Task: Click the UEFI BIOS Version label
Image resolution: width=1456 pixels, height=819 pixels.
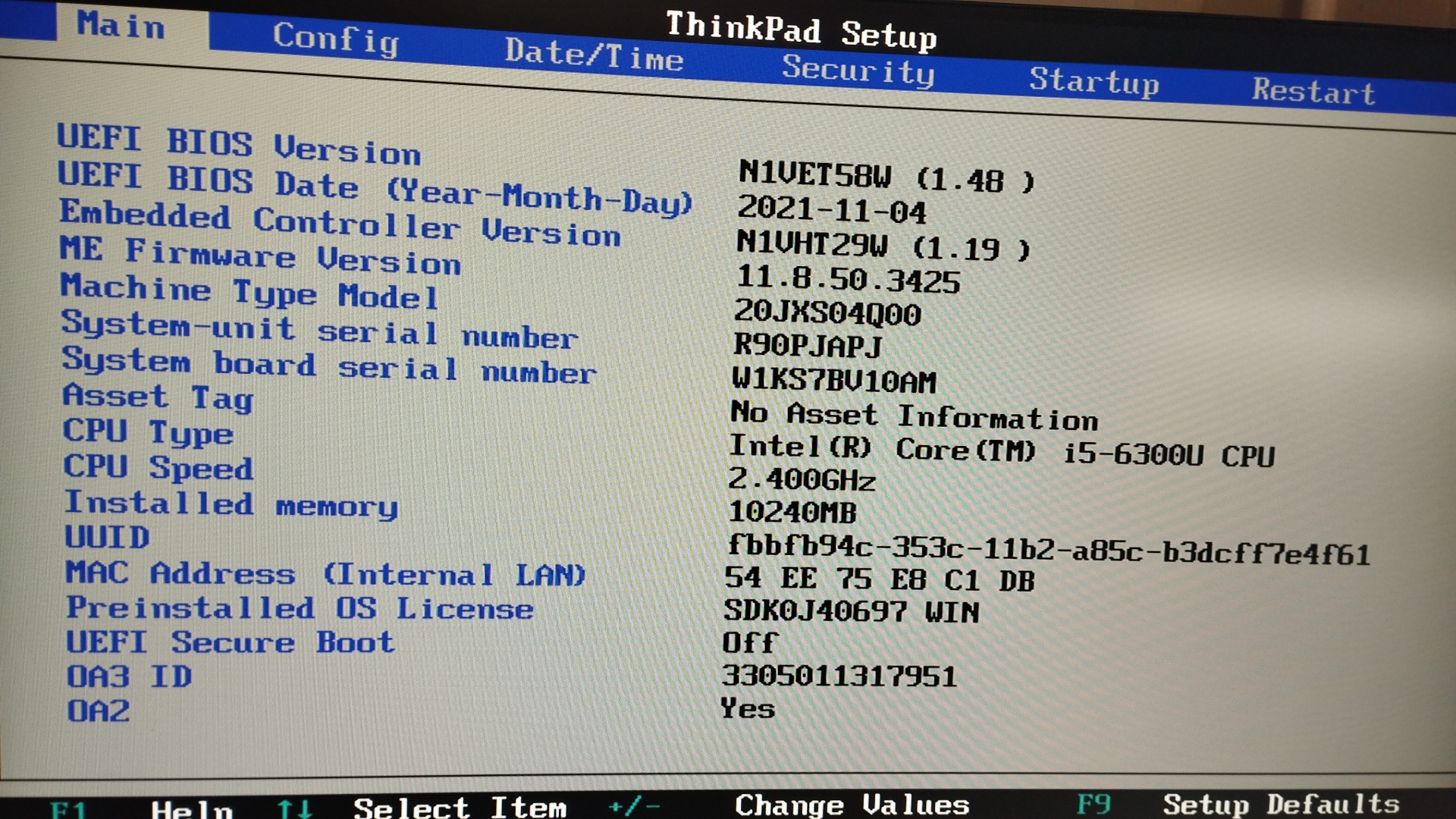Action: 239,144
